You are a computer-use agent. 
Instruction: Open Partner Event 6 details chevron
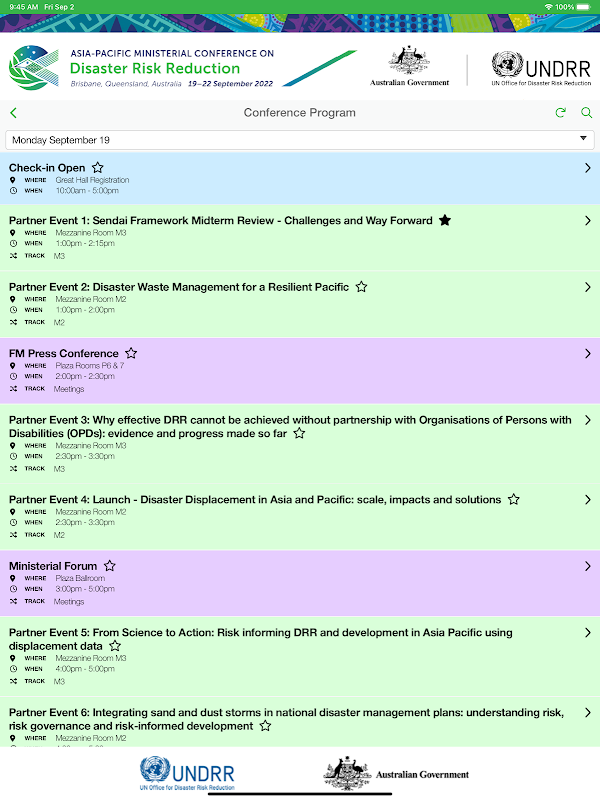587,712
